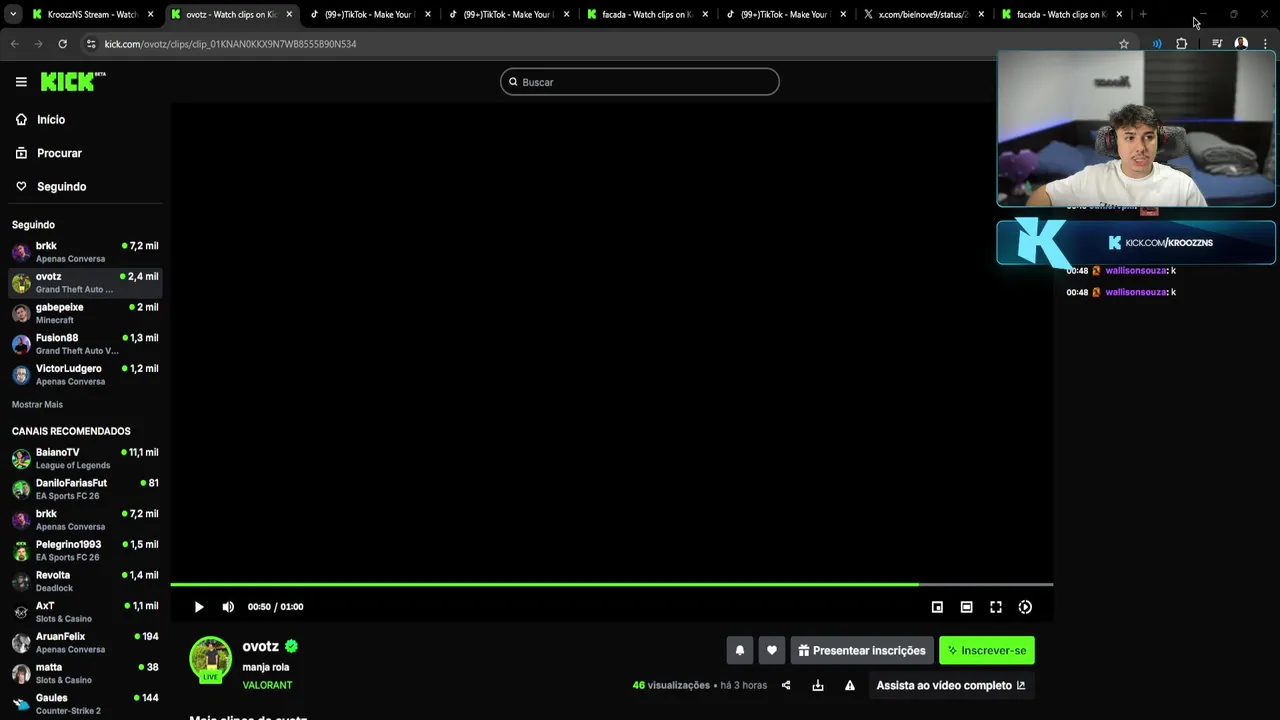Turn on notifications bell for ovotz
This screenshot has width=1280, height=720.
[740, 650]
